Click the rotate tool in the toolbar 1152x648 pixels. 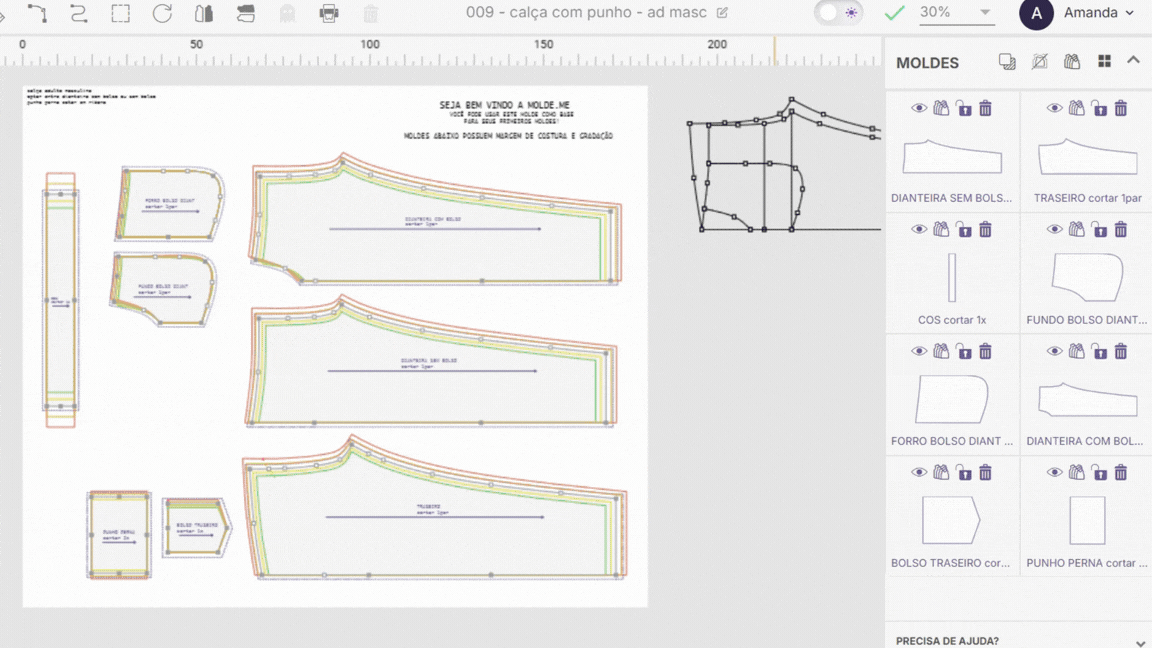coord(162,13)
